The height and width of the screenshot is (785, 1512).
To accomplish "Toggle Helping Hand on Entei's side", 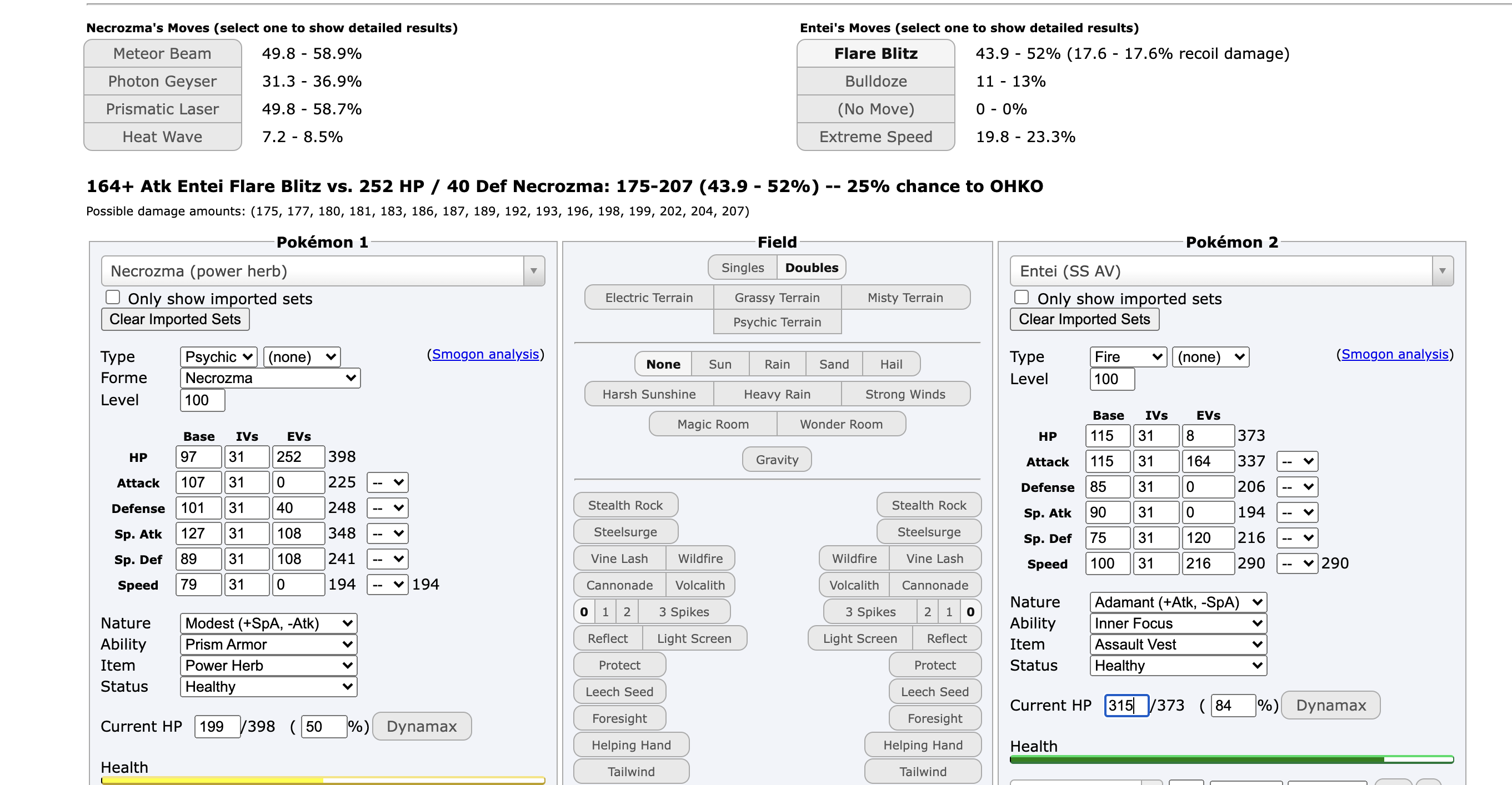I will [x=923, y=745].
